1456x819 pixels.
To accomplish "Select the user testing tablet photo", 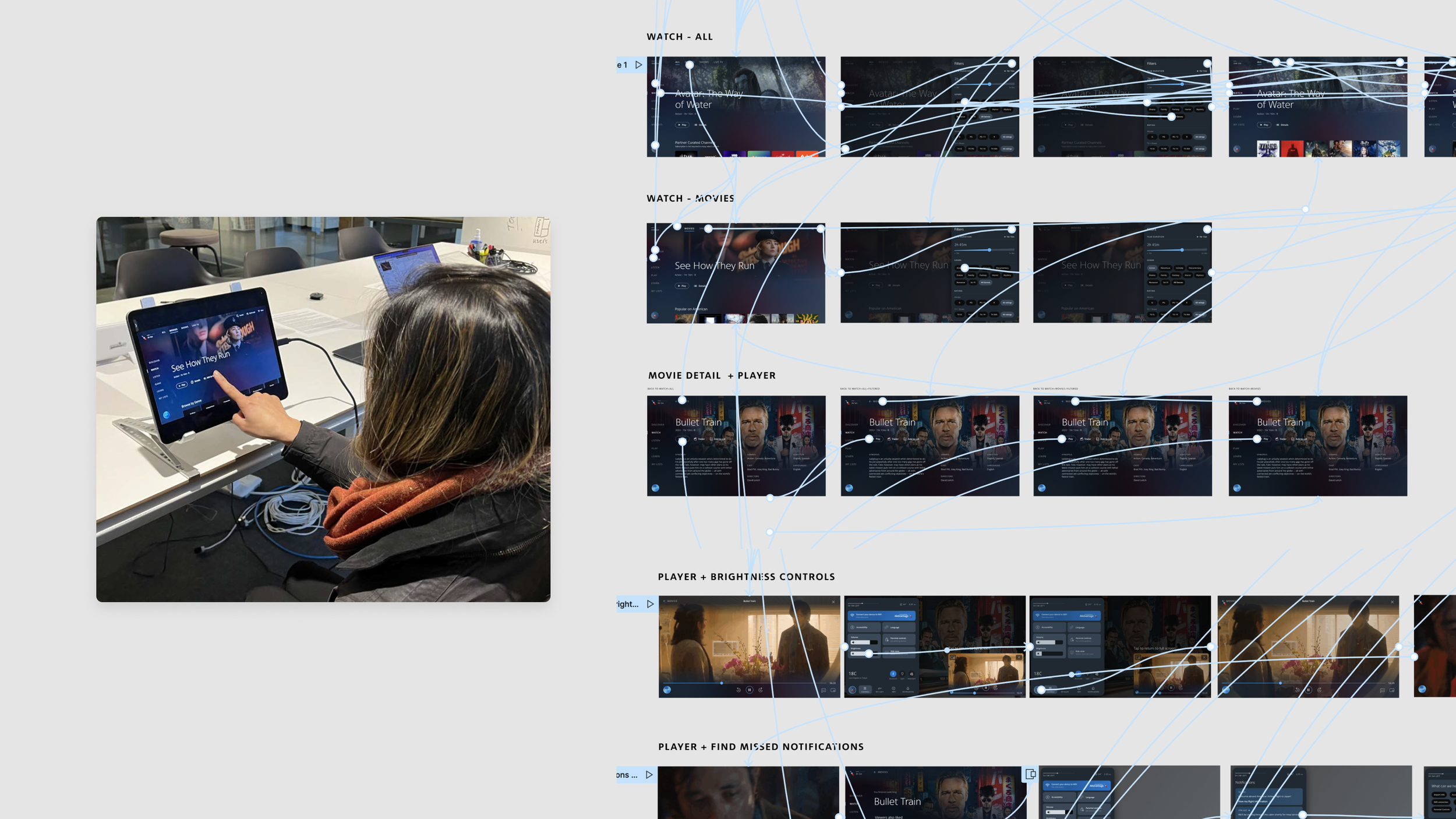I will tap(323, 409).
